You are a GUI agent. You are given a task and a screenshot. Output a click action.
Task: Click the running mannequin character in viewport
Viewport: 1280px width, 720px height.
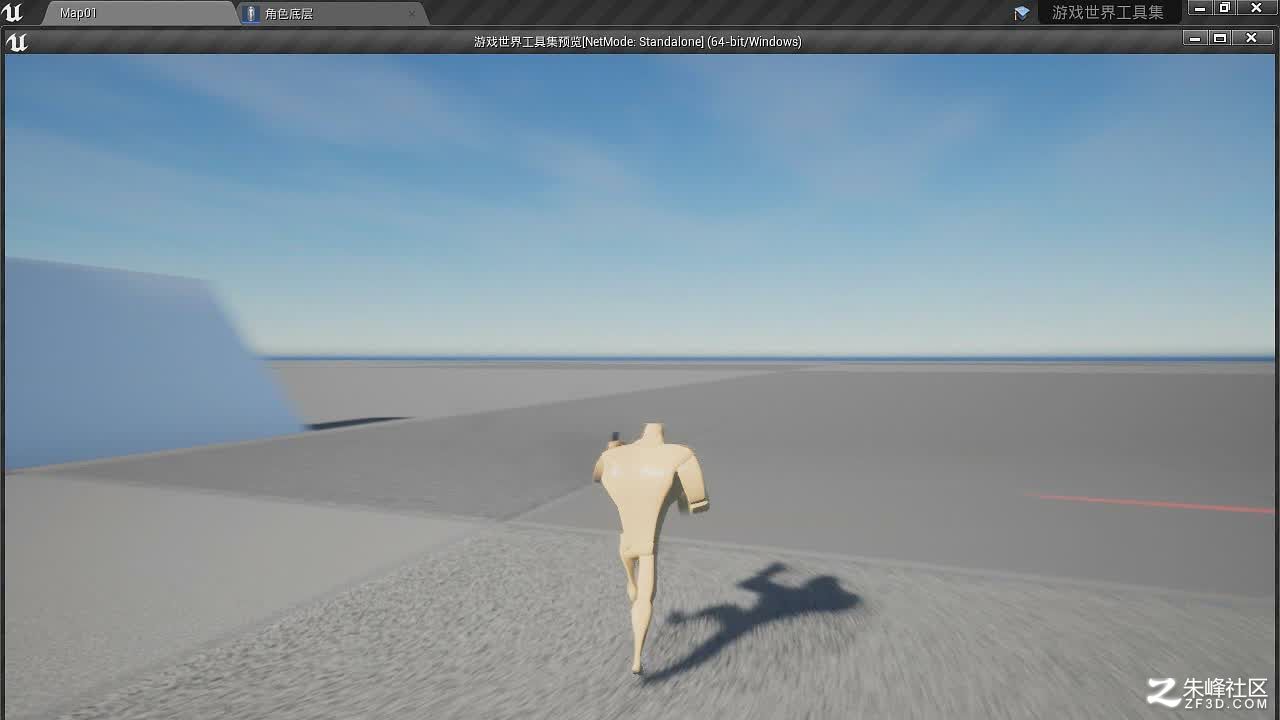pos(649,547)
